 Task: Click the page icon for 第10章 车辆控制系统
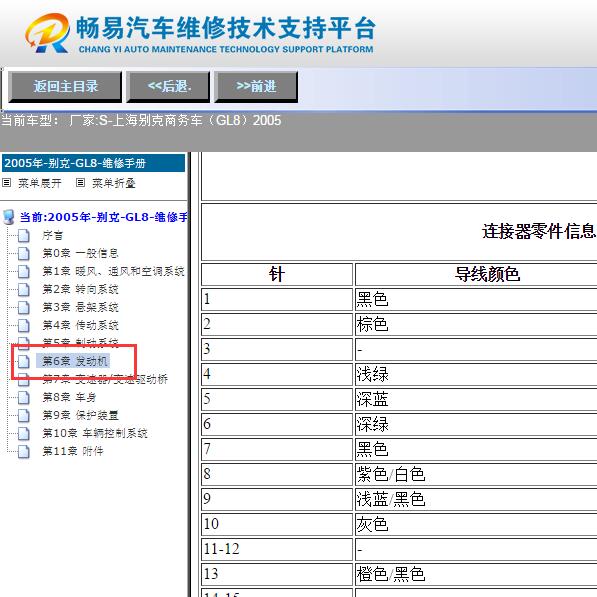point(24,433)
